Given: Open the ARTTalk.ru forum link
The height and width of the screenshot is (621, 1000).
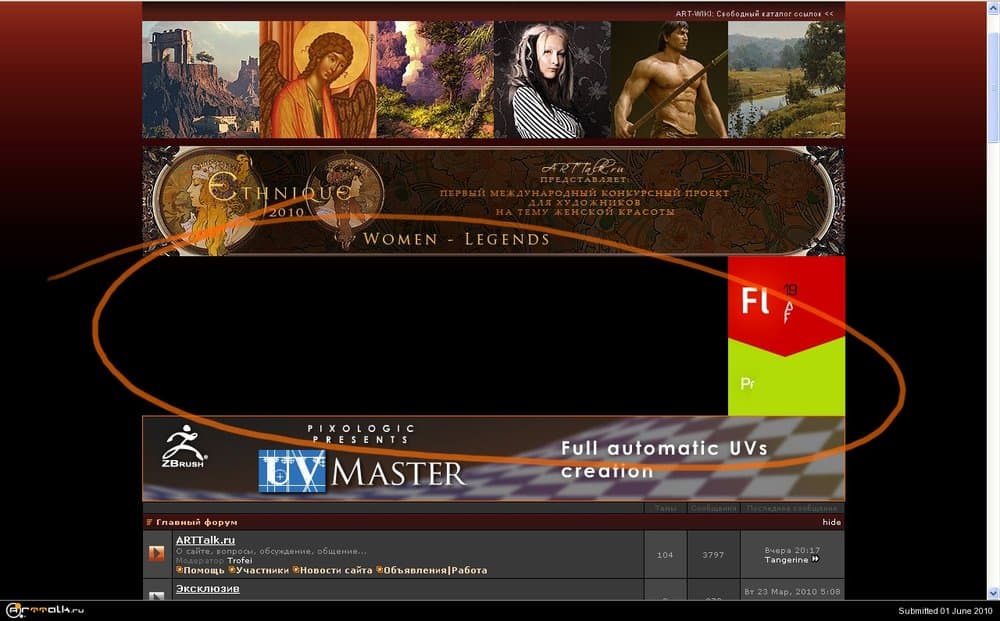Looking at the screenshot, I should (205, 540).
